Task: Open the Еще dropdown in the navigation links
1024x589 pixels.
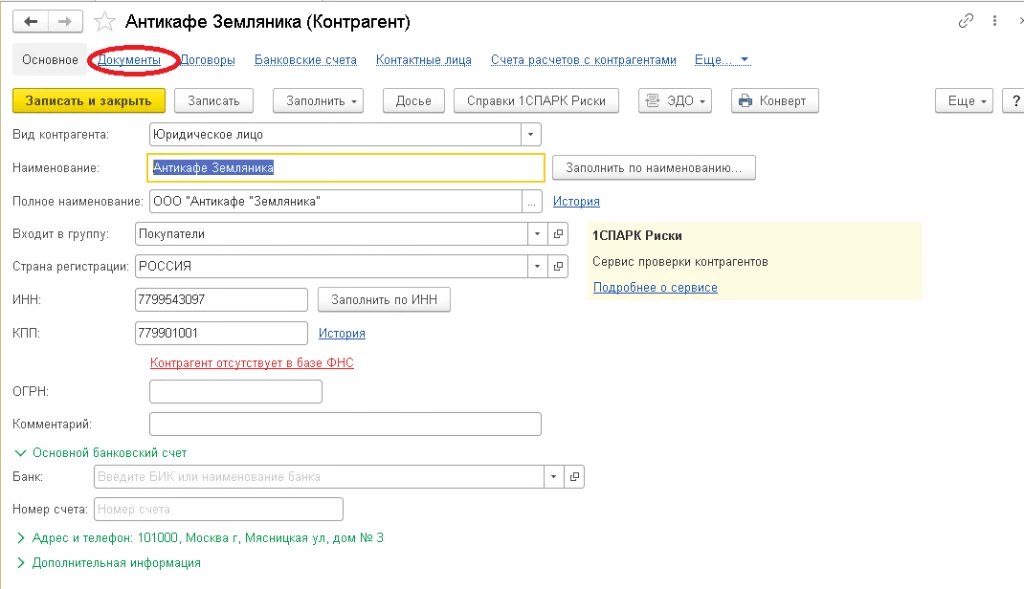Action: tap(722, 60)
